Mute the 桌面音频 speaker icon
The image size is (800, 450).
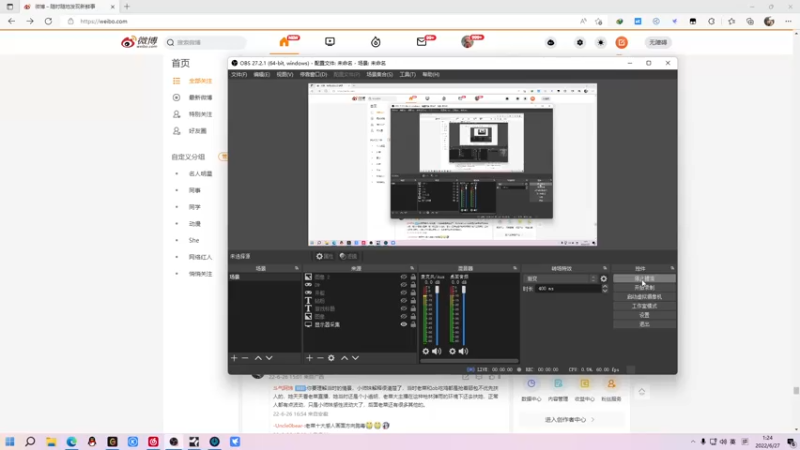point(463,351)
